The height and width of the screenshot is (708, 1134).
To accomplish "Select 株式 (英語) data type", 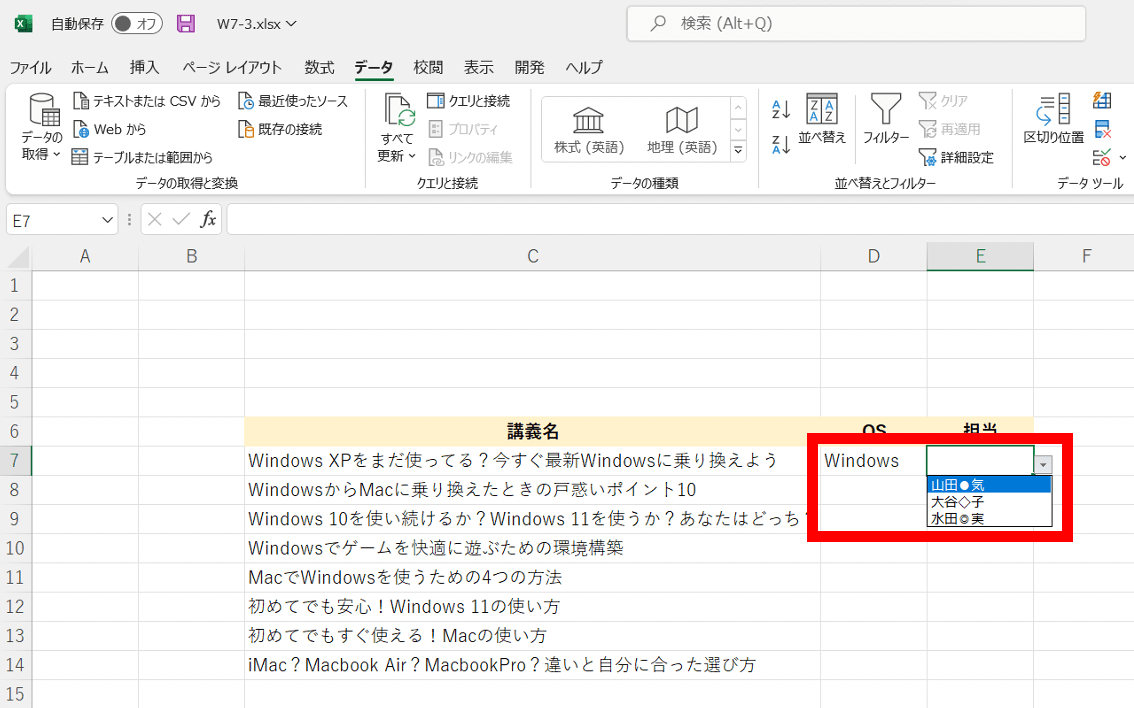I will point(589,129).
